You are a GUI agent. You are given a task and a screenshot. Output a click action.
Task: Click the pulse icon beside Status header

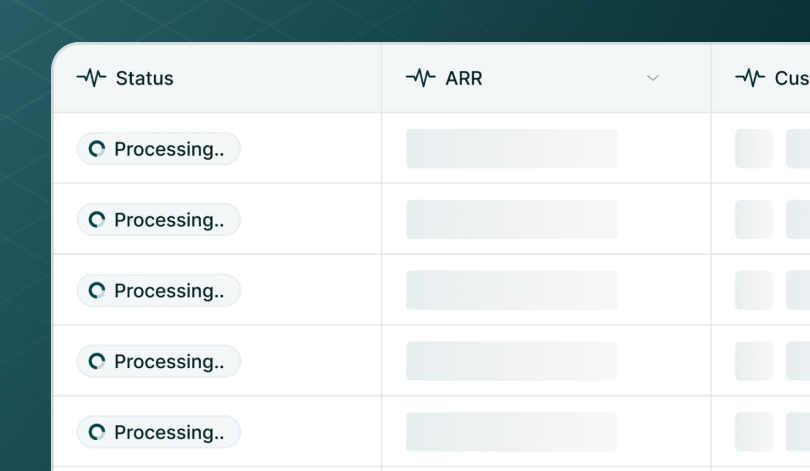tap(91, 78)
